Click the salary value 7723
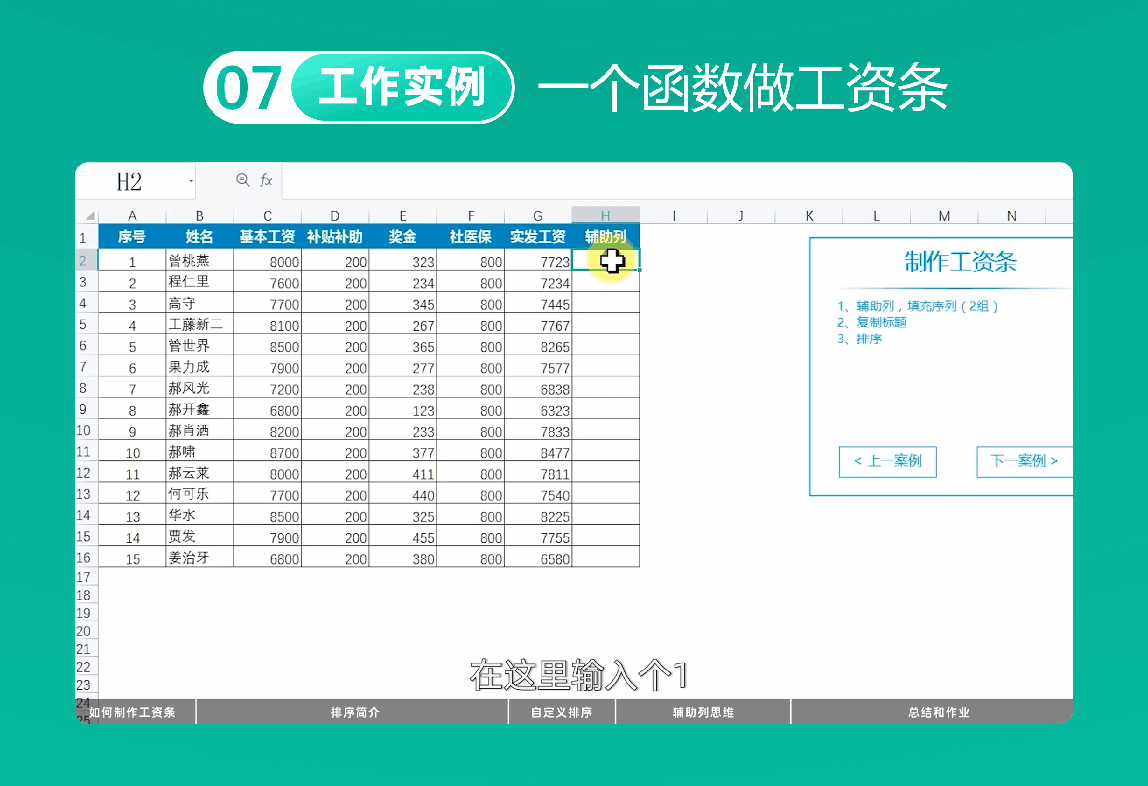This screenshot has width=1148, height=786. [x=538, y=261]
